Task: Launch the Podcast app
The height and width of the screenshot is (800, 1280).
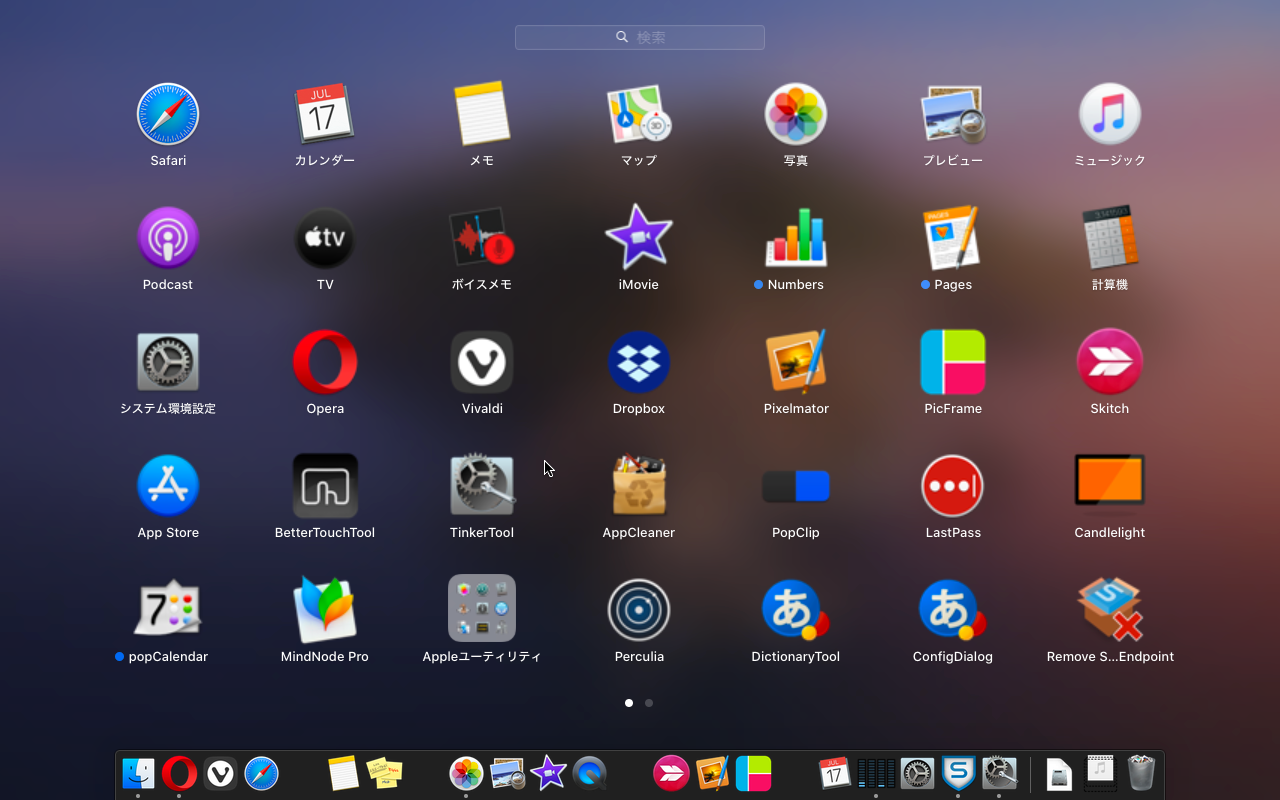Action: [168, 238]
